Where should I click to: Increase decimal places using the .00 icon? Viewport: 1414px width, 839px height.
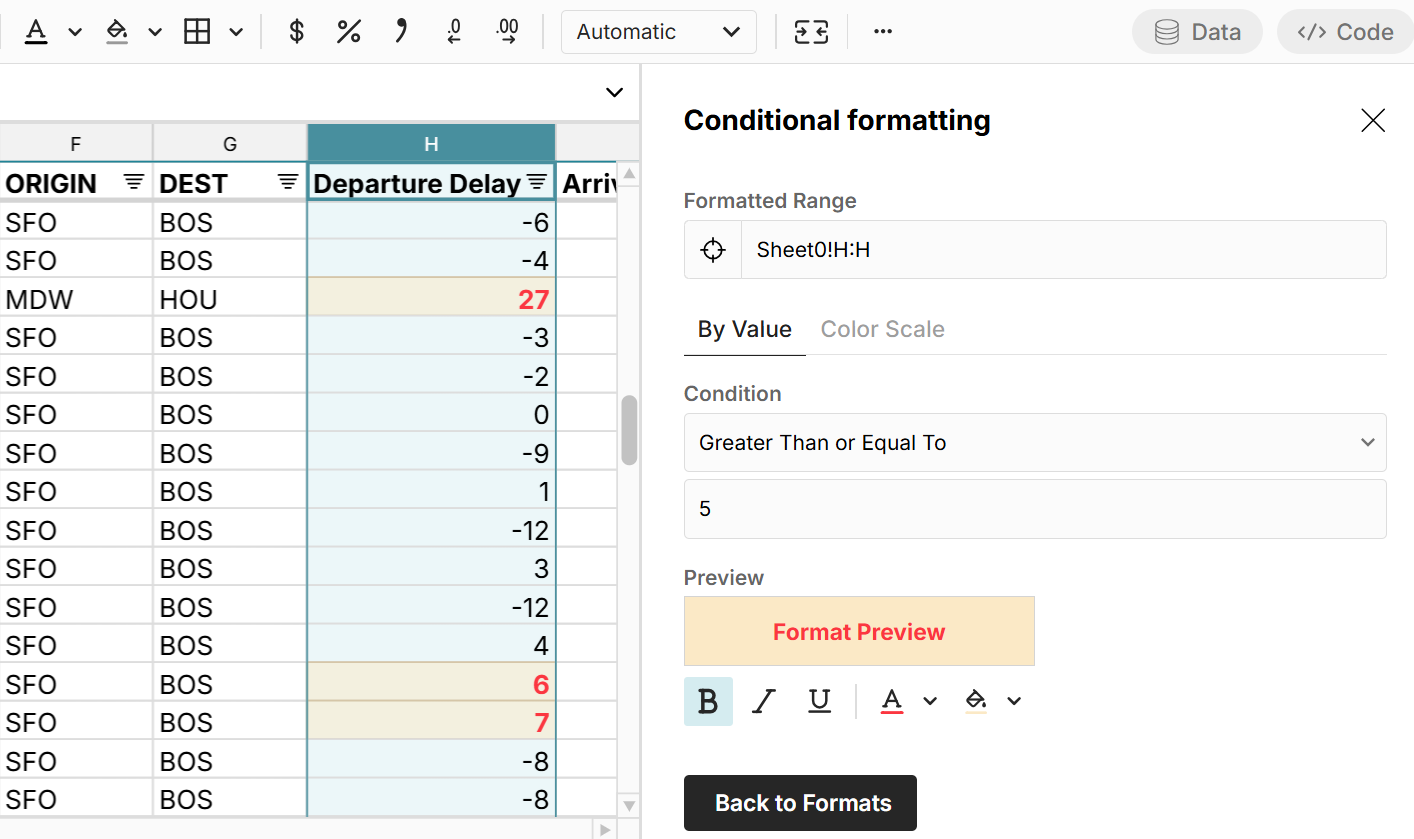(x=506, y=31)
